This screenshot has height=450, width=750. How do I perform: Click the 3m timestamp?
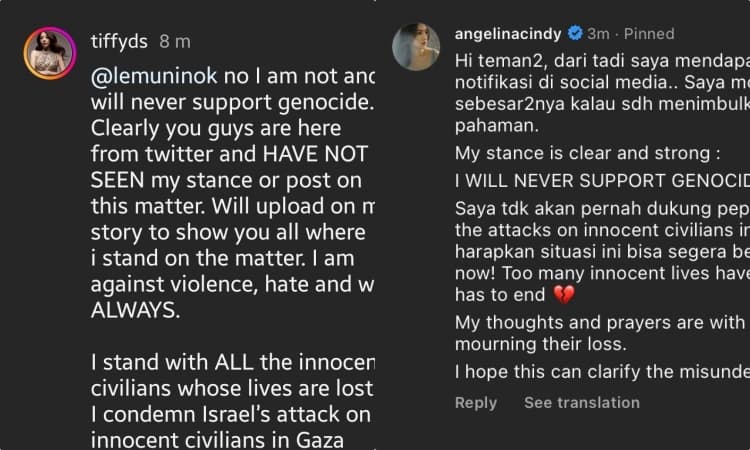point(596,34)
